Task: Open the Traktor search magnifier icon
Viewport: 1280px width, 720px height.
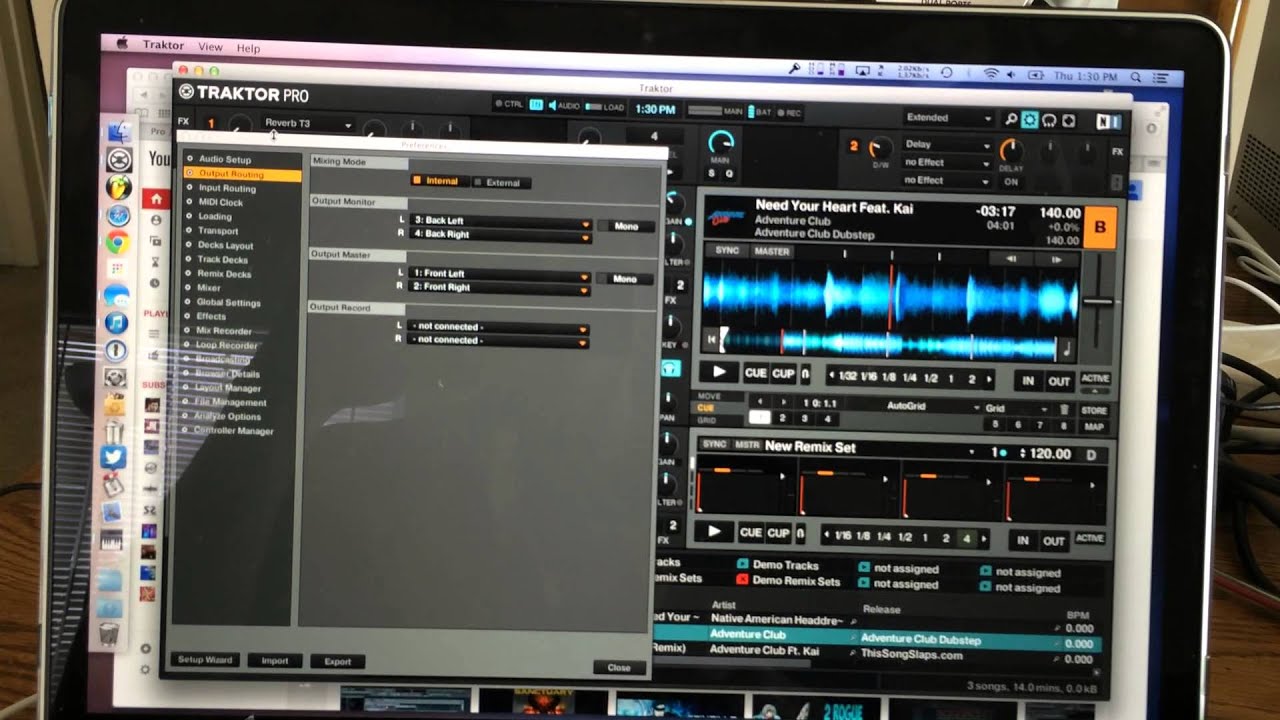Action: [x=1011, y=120]
